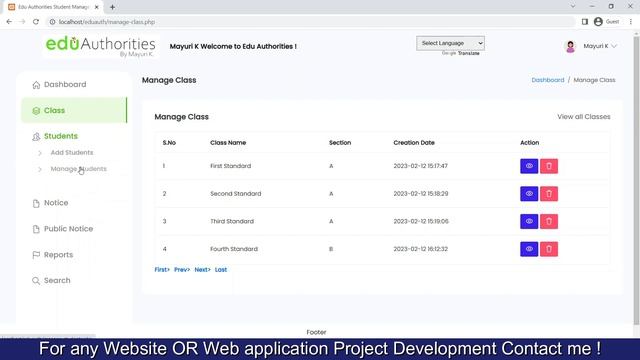Delete the First Standard class
Viewport: 640px width, 360px height.
[x=549, y=166]
